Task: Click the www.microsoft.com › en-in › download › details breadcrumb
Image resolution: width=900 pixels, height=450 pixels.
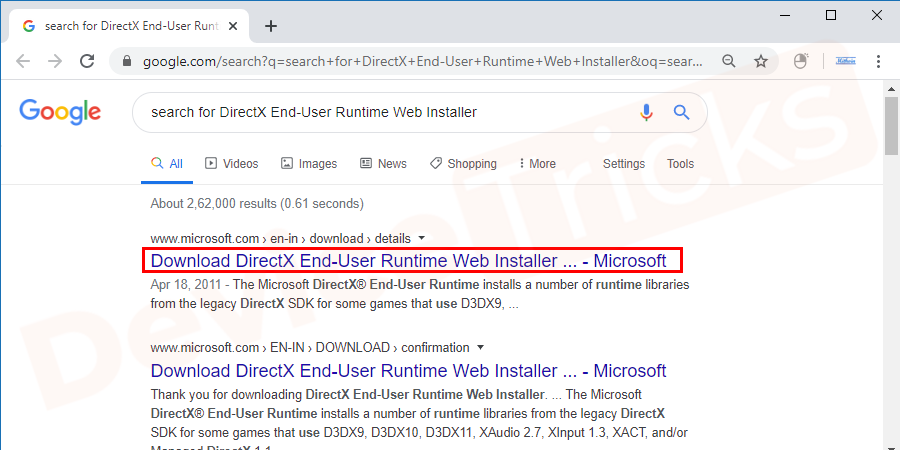Action: point(281,238)
